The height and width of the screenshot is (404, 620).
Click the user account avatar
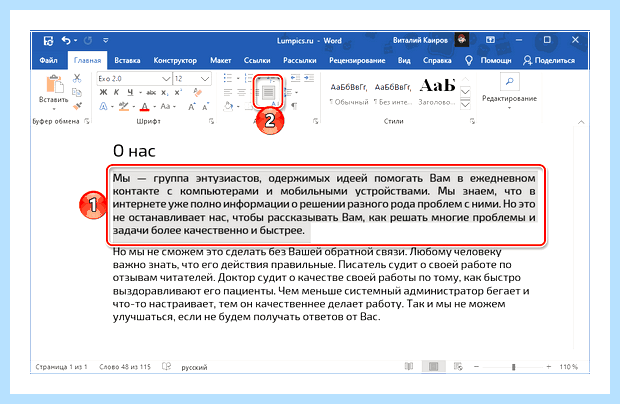click(x=462, y=40)
